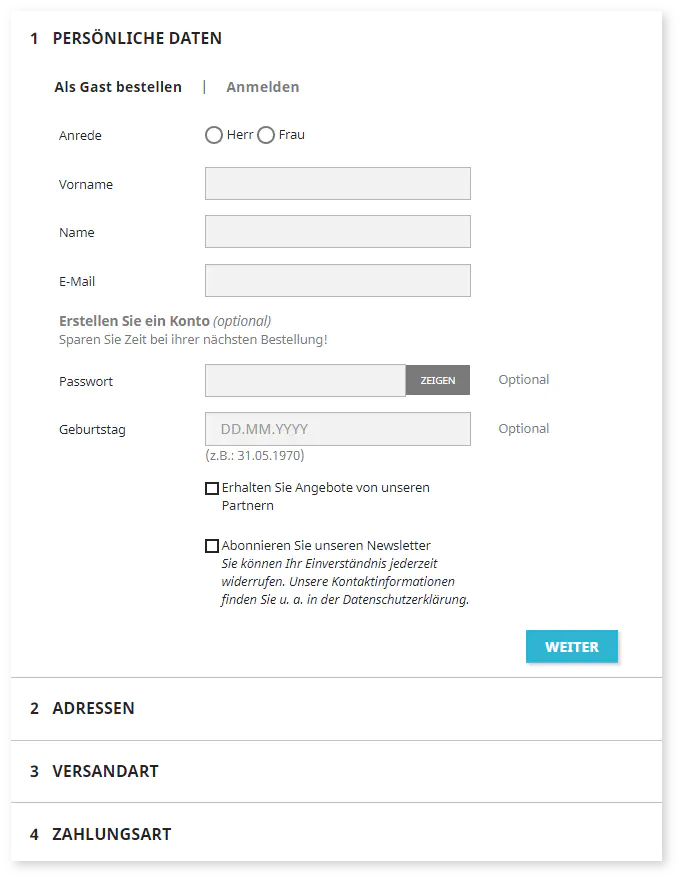Select Als Gast bestellen tab

[118, 87]
